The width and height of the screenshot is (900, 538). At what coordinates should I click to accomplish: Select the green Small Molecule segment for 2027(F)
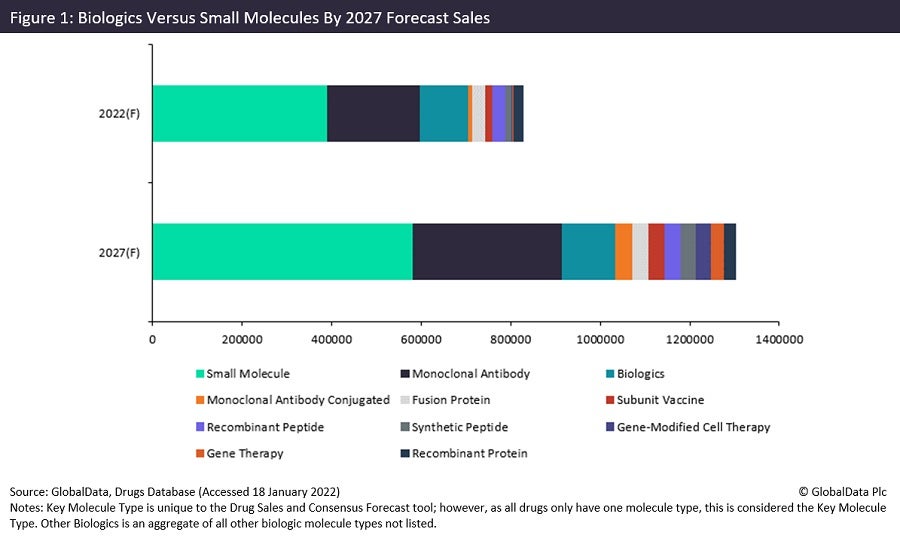pyautogui.click(x=282, y=251)
